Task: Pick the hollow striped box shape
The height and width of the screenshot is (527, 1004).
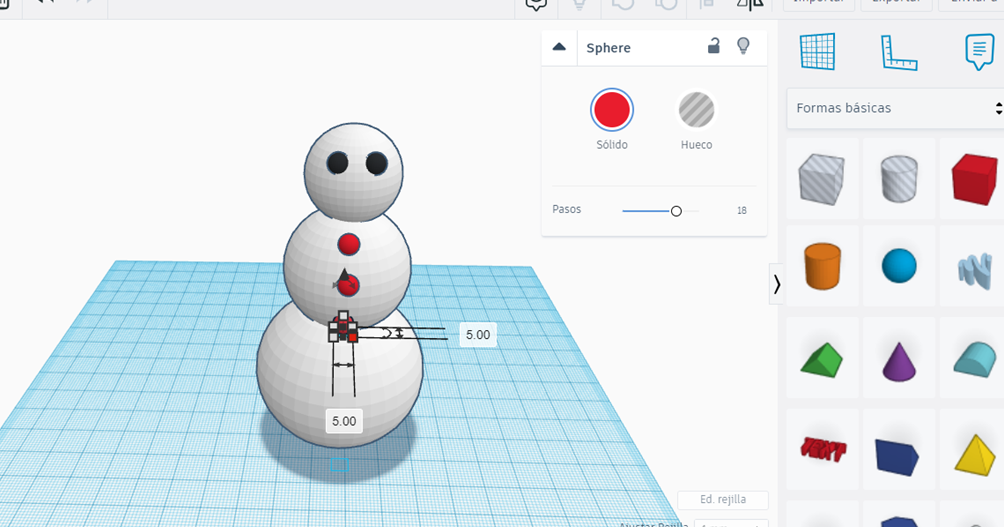Action: pyautogui.click(x=822, y=179)
